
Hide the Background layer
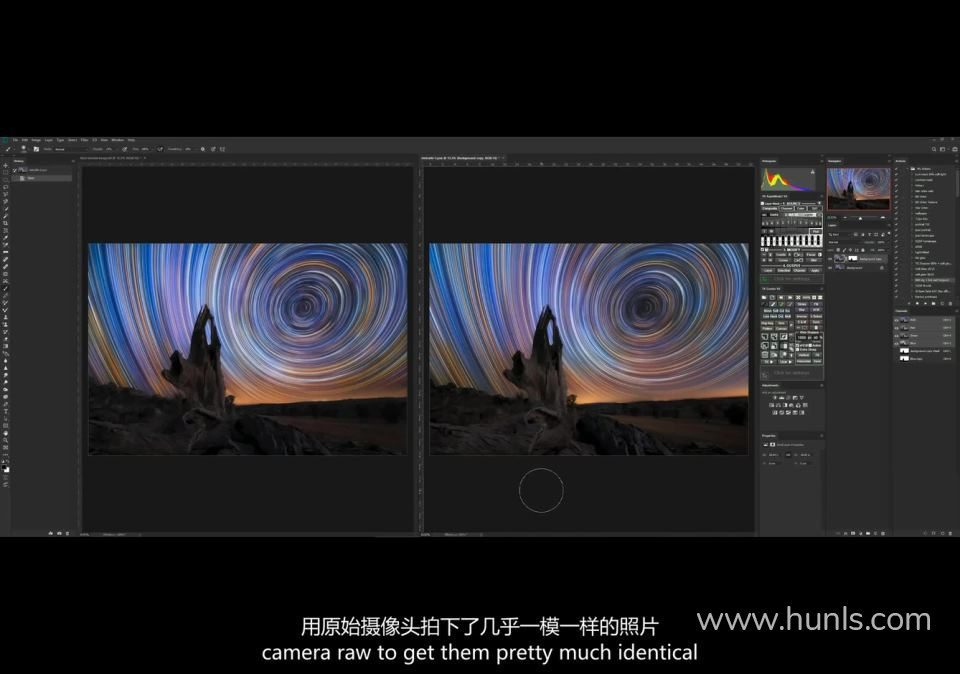tap(830, 268)
